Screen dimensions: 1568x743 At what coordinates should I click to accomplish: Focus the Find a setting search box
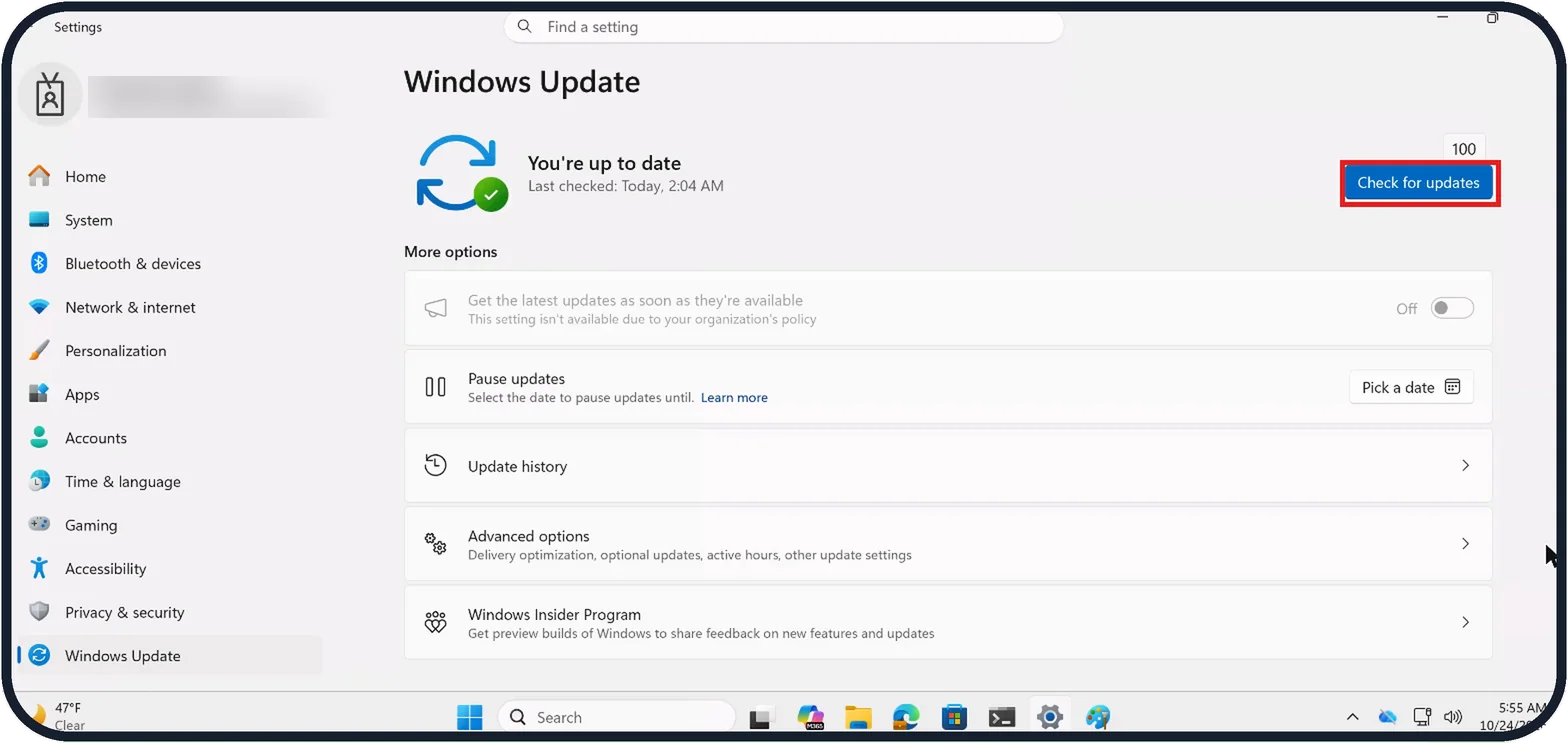click(783, 27)
